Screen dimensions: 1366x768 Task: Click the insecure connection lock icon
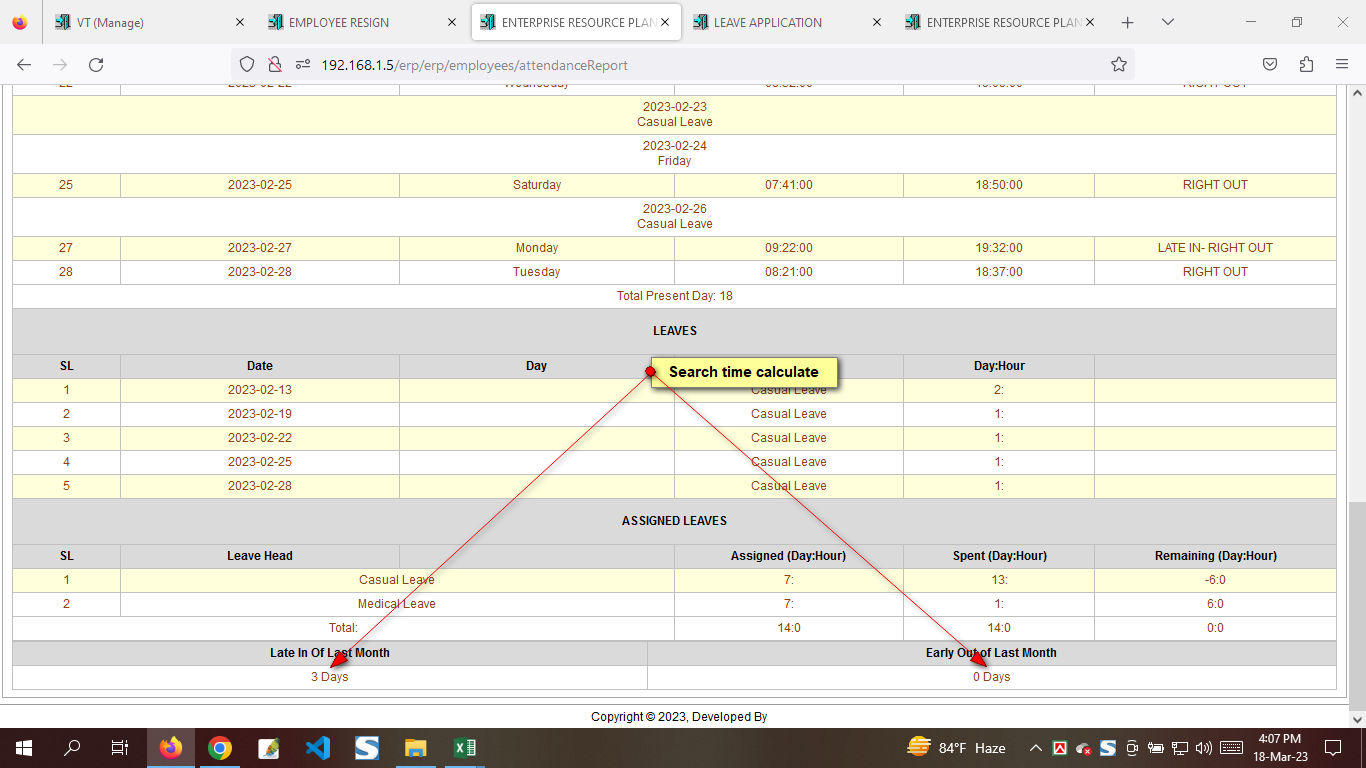[274, 65]
